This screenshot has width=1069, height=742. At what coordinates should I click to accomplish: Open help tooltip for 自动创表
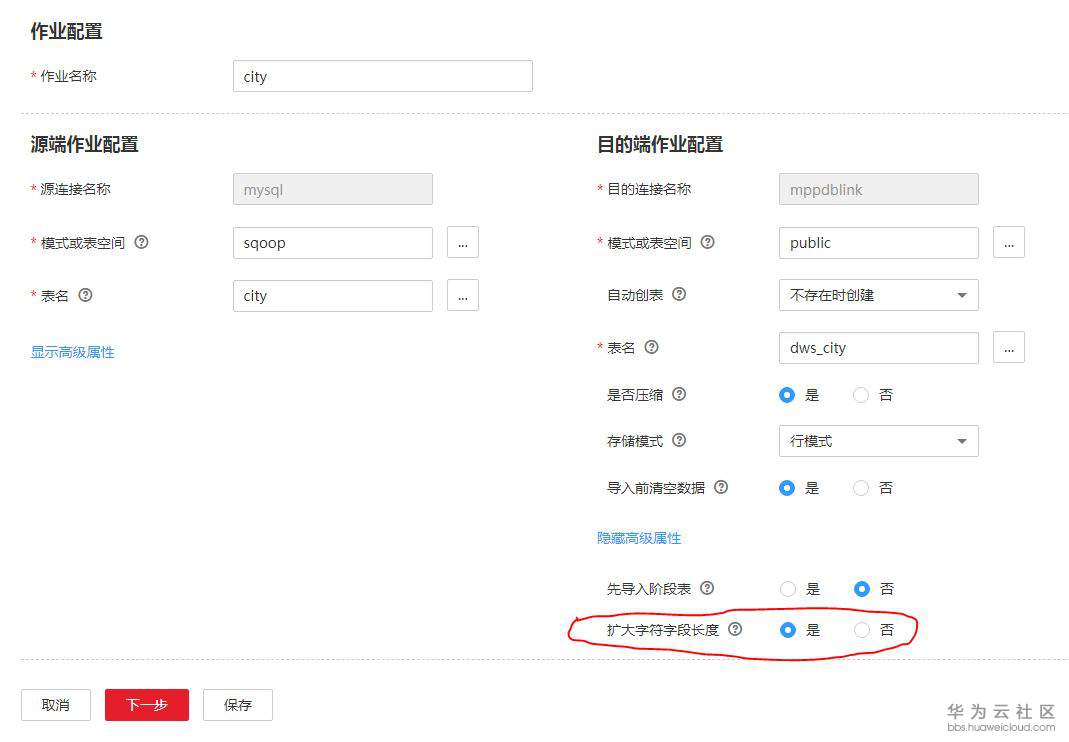coord(678,294)
